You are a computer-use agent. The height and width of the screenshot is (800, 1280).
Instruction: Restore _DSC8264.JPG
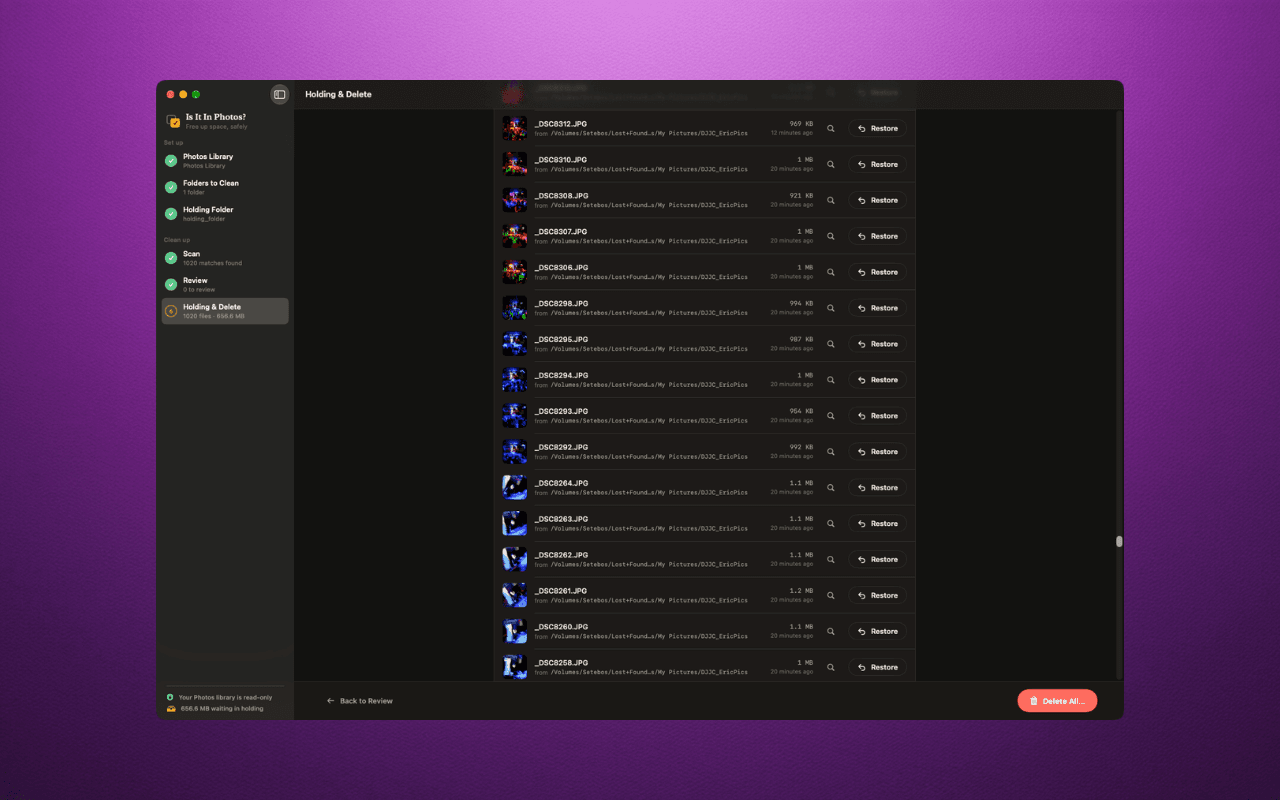click(878, 488)
